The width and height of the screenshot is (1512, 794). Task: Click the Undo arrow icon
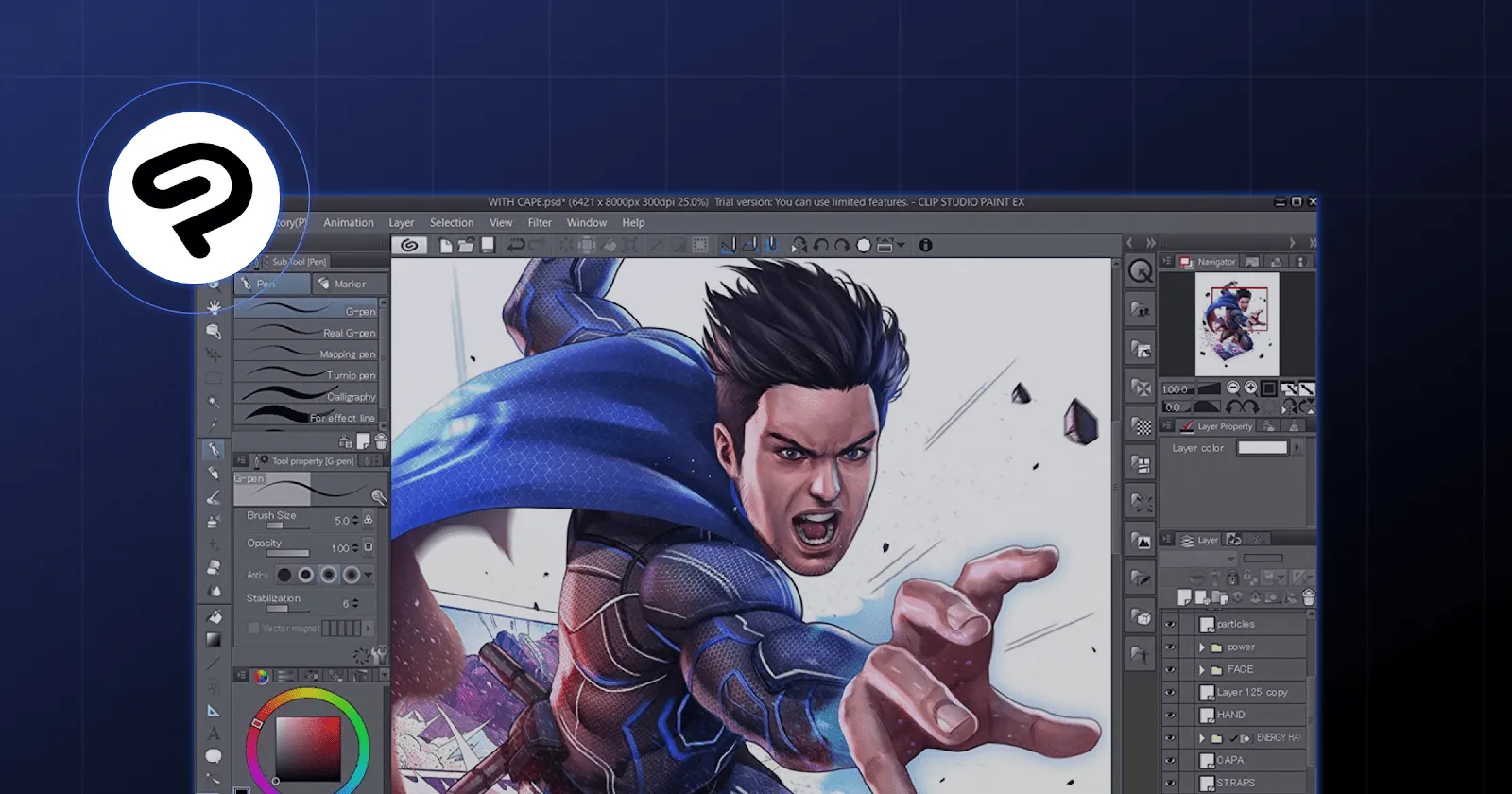[516, 245]
